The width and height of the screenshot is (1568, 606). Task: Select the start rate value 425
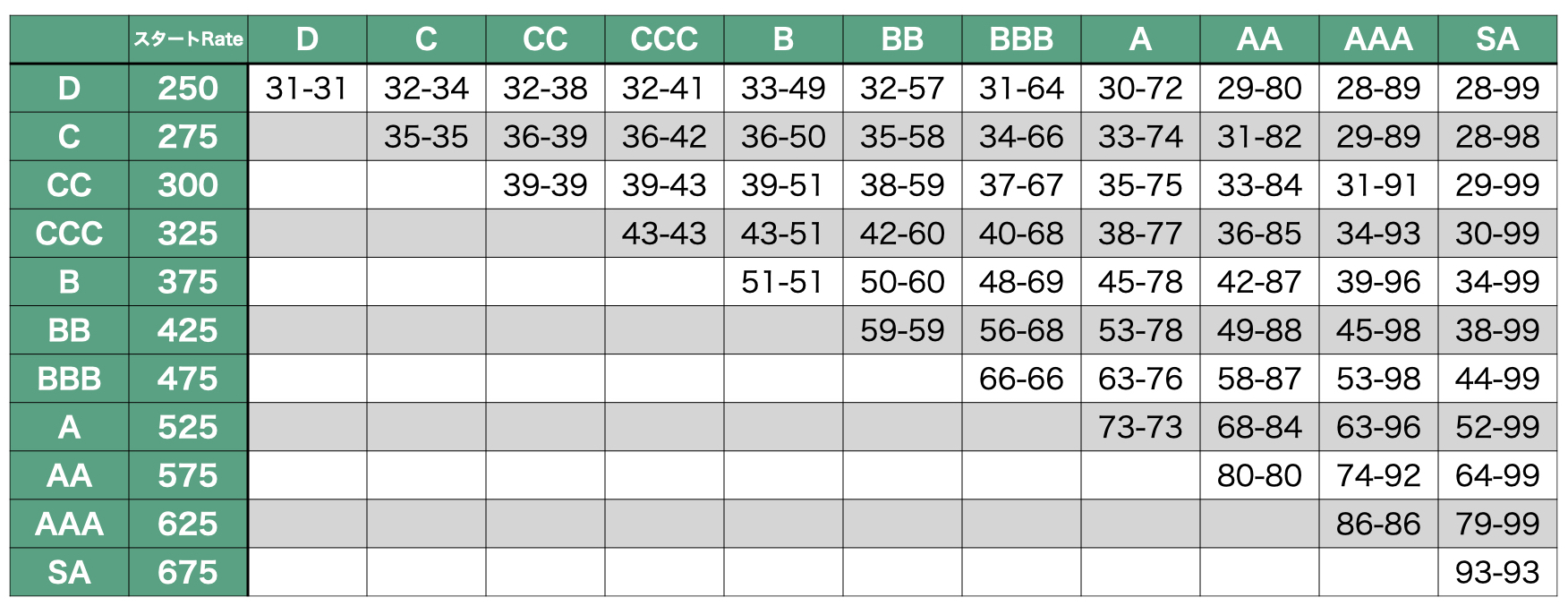pyautogui.click(x=188, y=330)
